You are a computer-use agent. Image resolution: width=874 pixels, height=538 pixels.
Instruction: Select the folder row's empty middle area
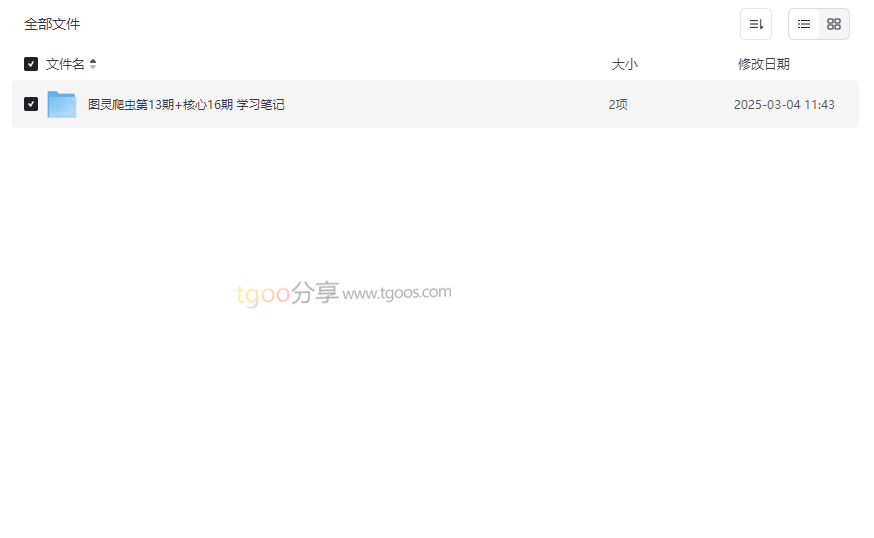click(446, 104)
